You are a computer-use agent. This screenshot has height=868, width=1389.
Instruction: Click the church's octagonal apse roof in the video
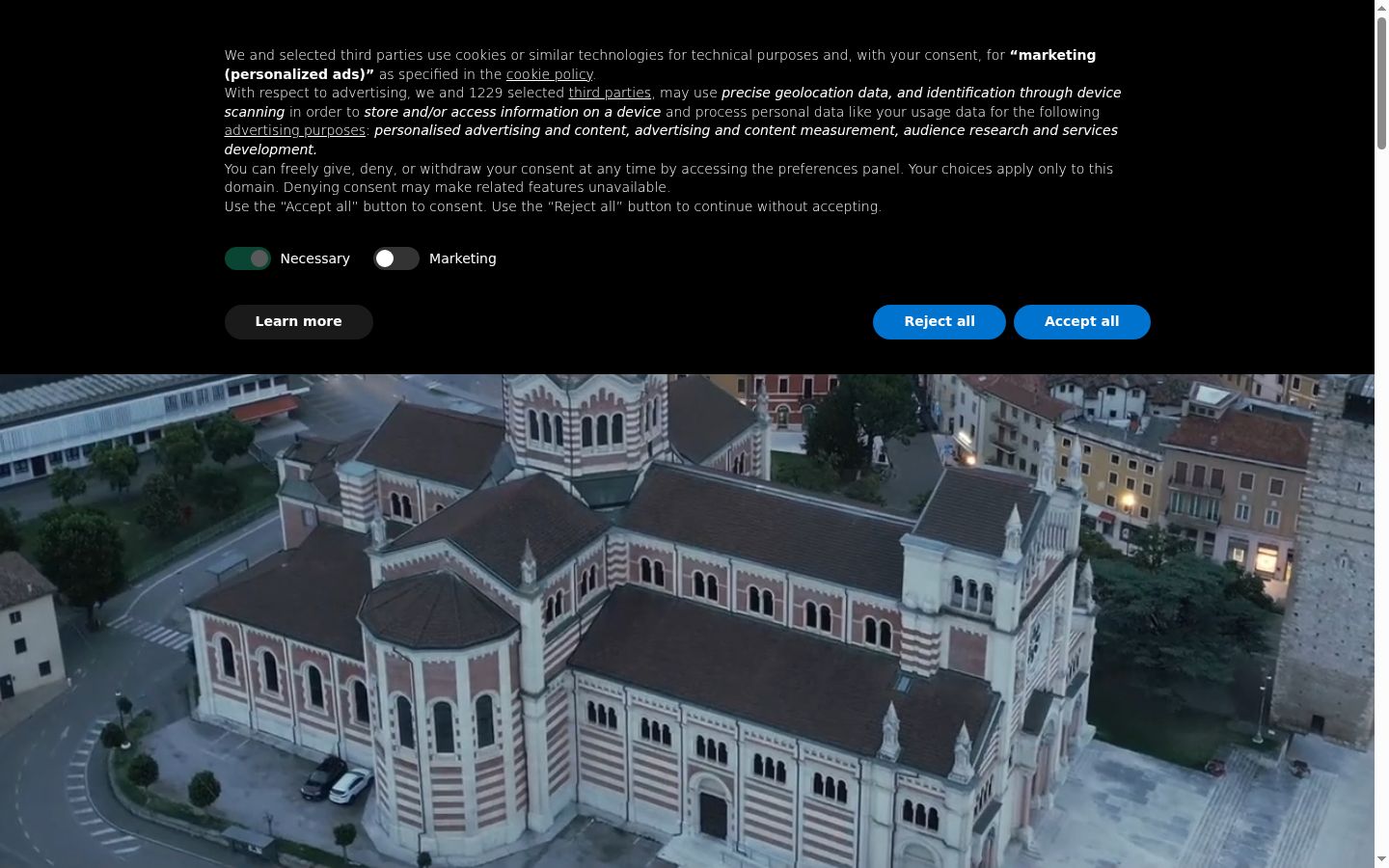[438, 608]
